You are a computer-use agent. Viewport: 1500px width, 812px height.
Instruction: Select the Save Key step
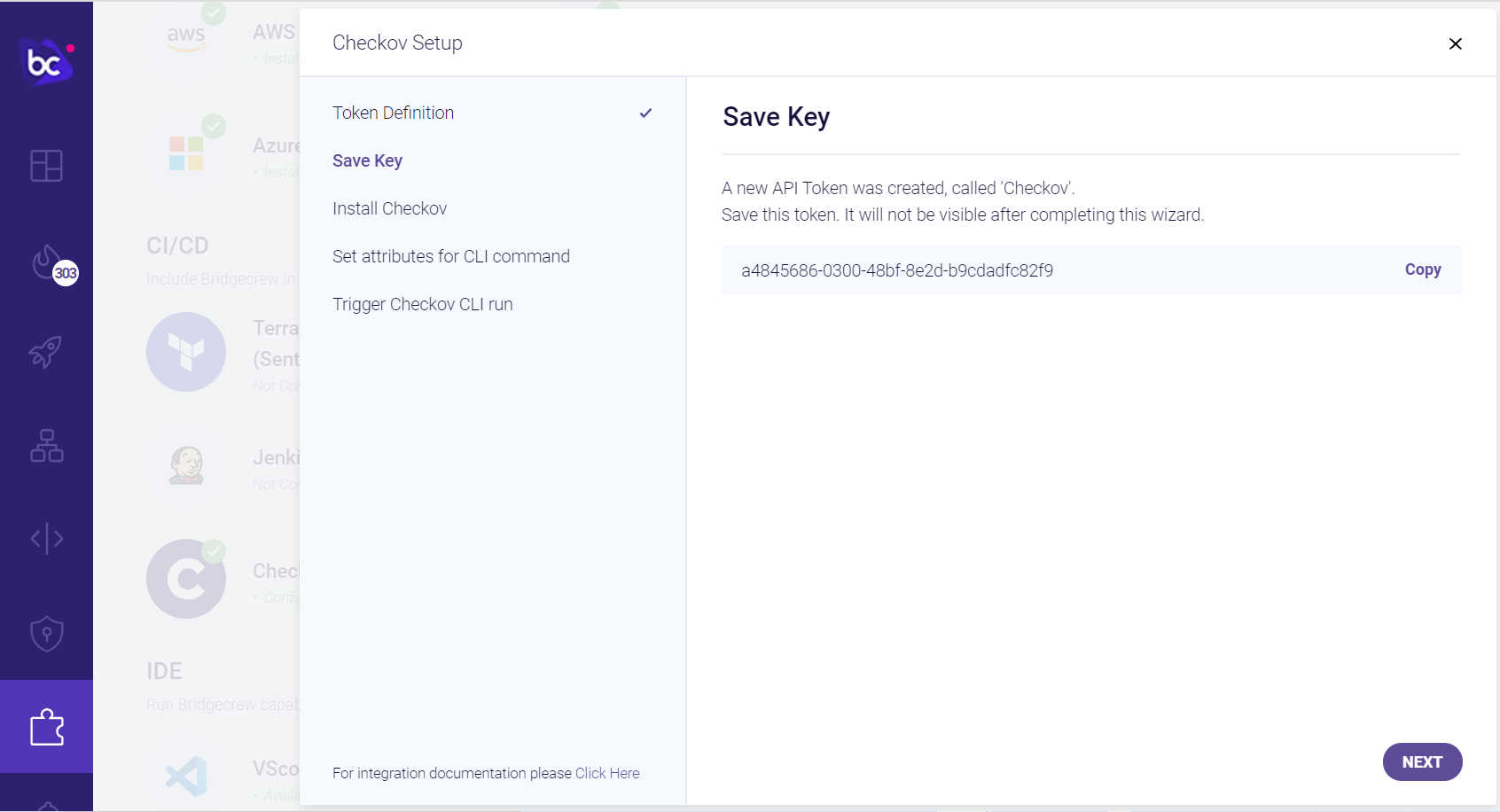click(367, 160)
